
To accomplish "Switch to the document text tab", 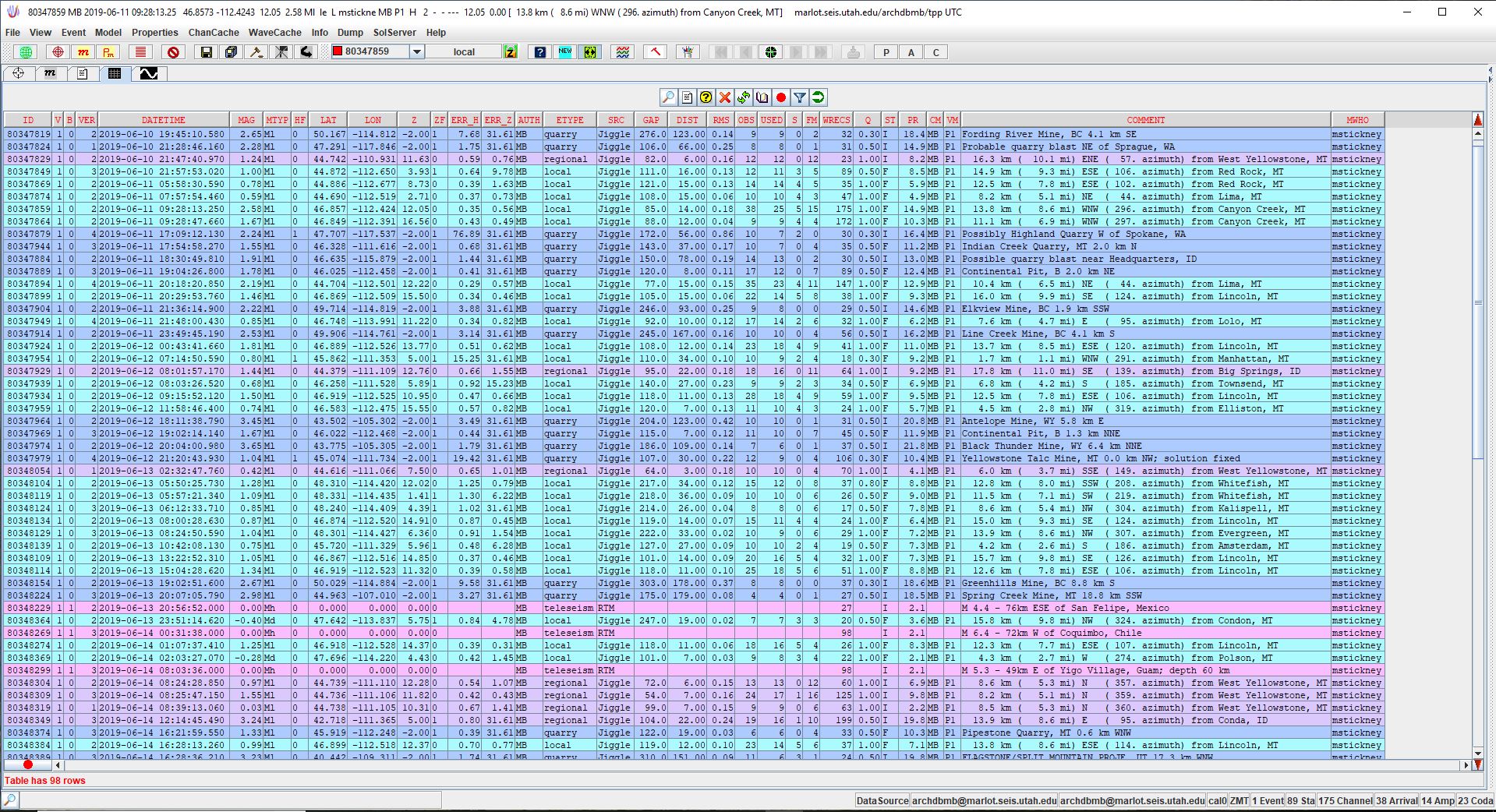I will (x=82, y=73).
